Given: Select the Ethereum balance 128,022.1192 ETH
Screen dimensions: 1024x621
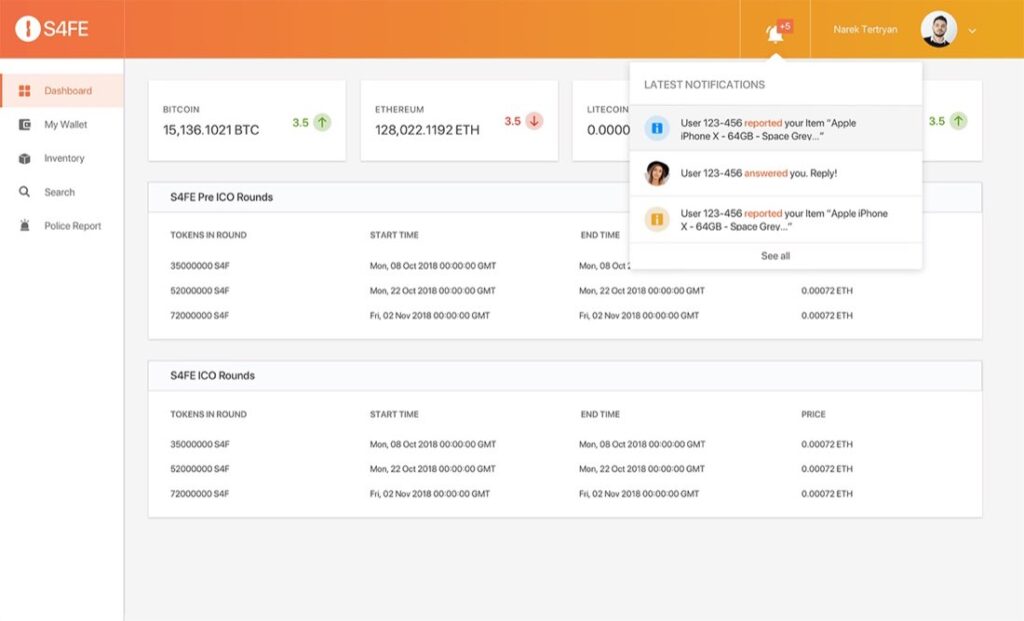Looking at the screenshot, I should point(427,130).
